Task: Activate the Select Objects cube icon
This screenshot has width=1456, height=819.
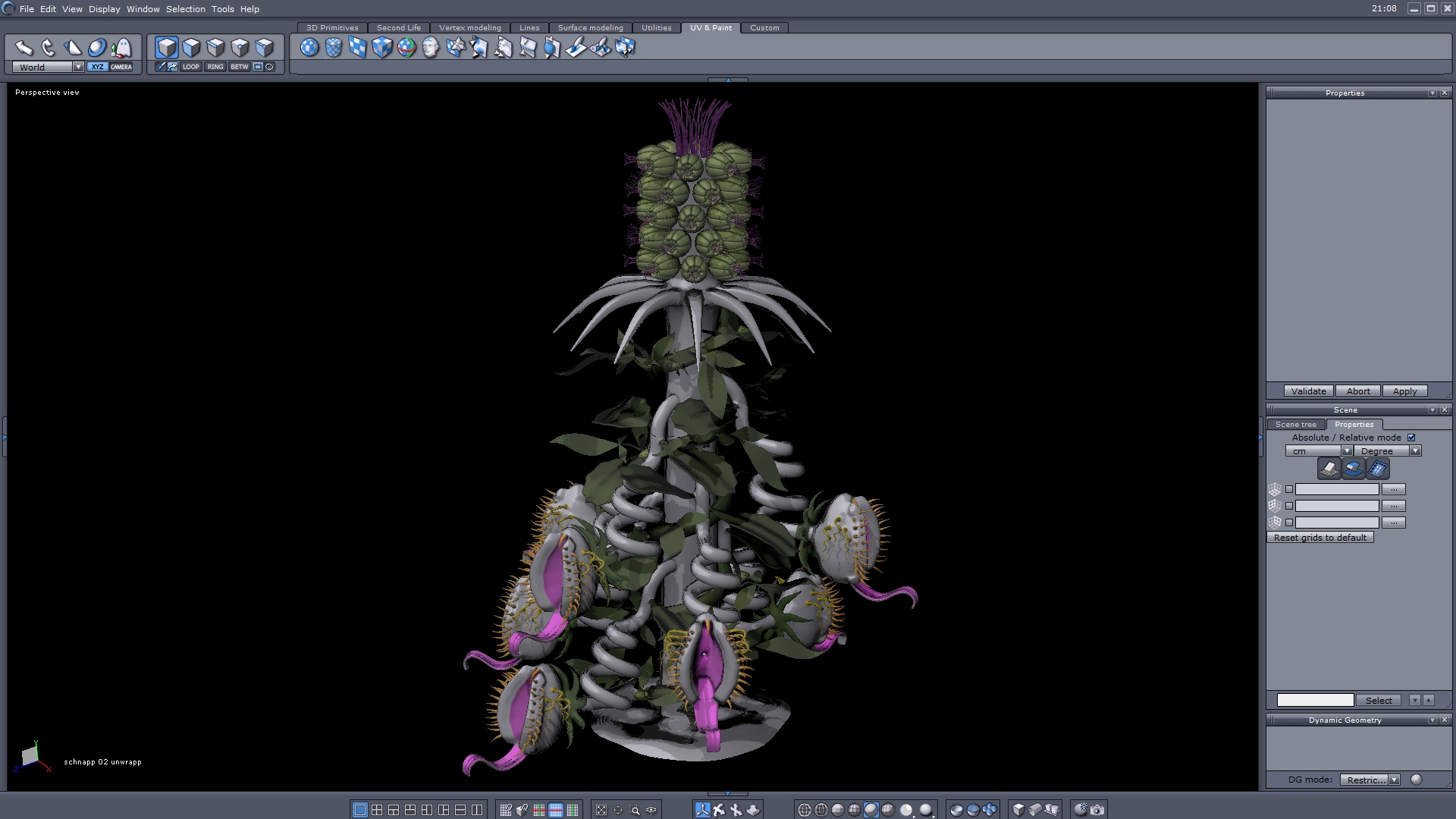Action: point(167,48)
